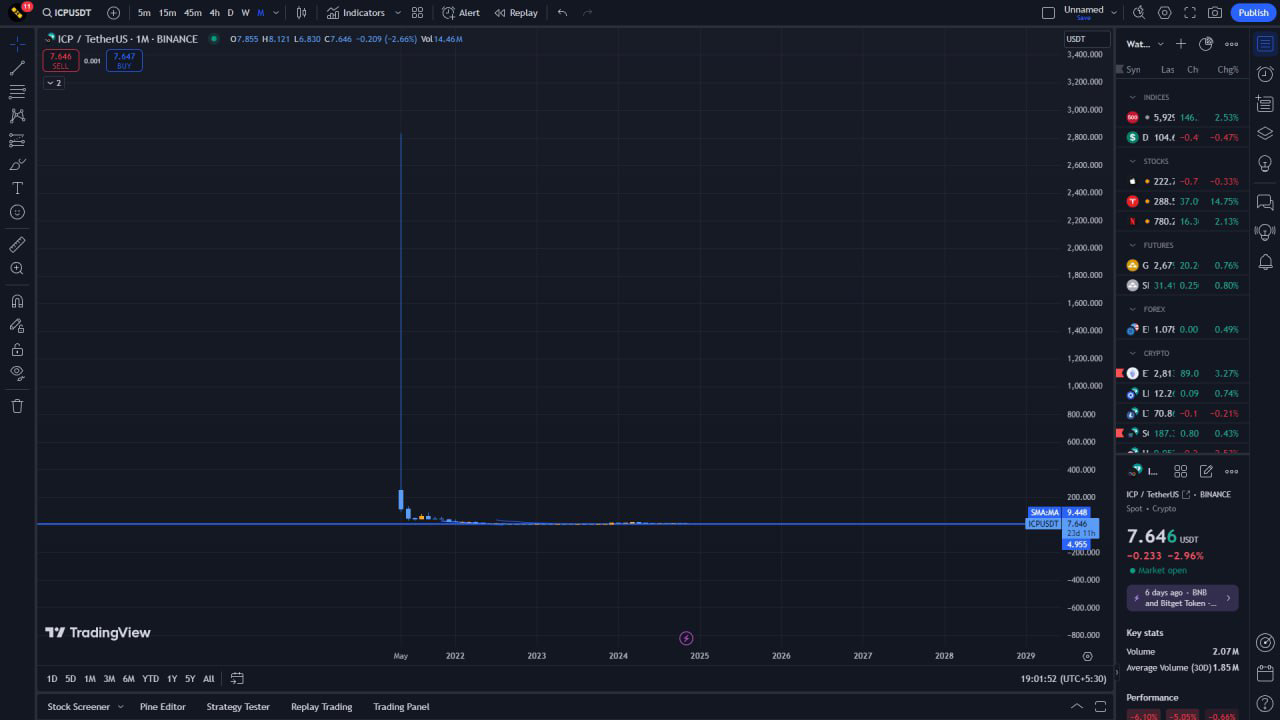Switch to 15m timeframe

167,13
